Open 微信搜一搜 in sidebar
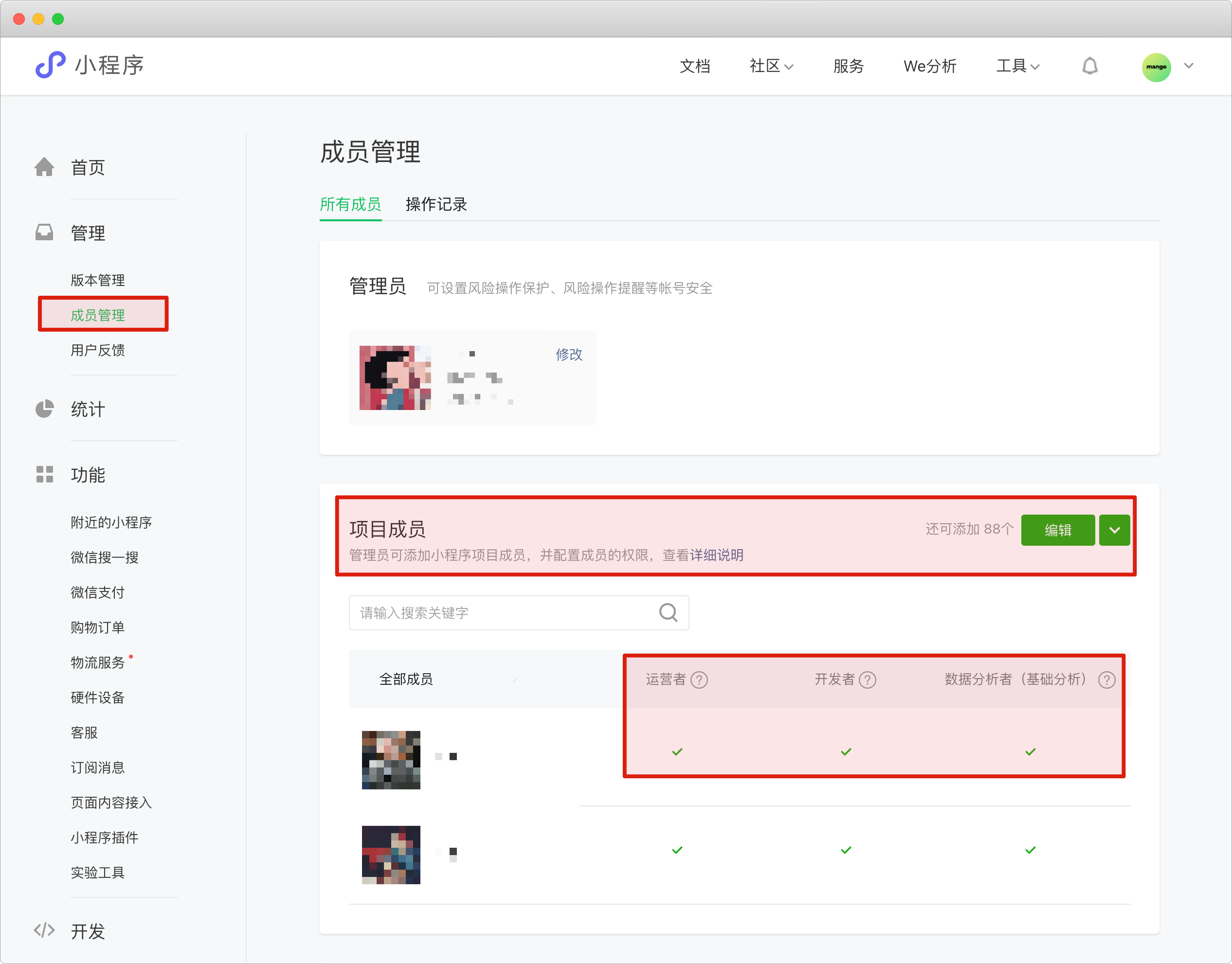This screenshot has width=1232, height=964. [x=104, y=557]
